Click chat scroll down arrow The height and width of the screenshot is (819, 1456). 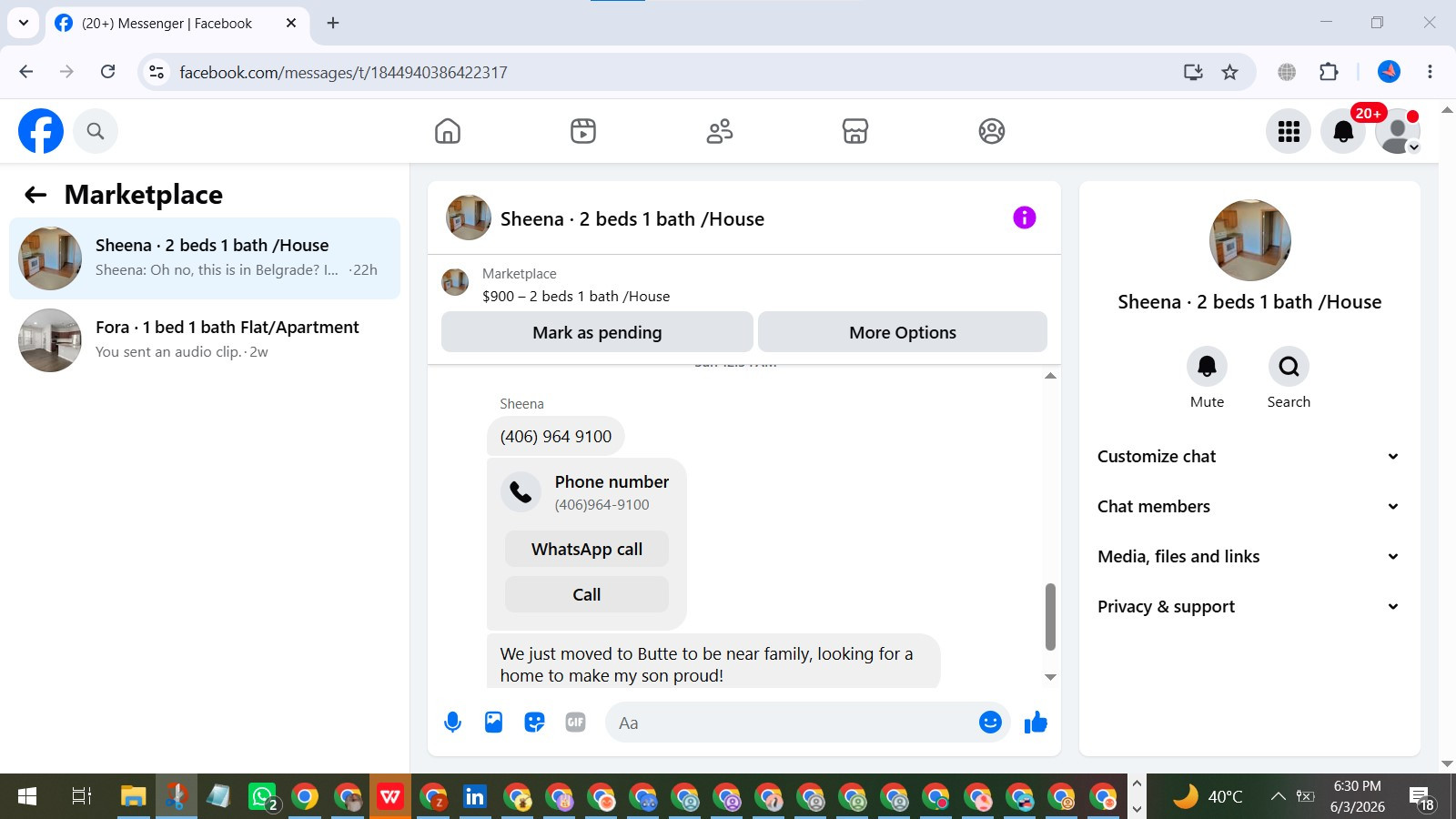1050,677
